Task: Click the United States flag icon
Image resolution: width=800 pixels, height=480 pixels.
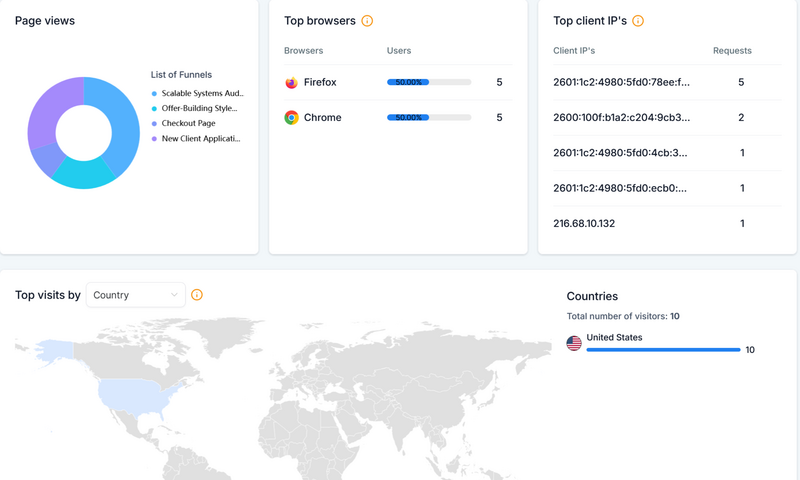Action: (574, 343)
